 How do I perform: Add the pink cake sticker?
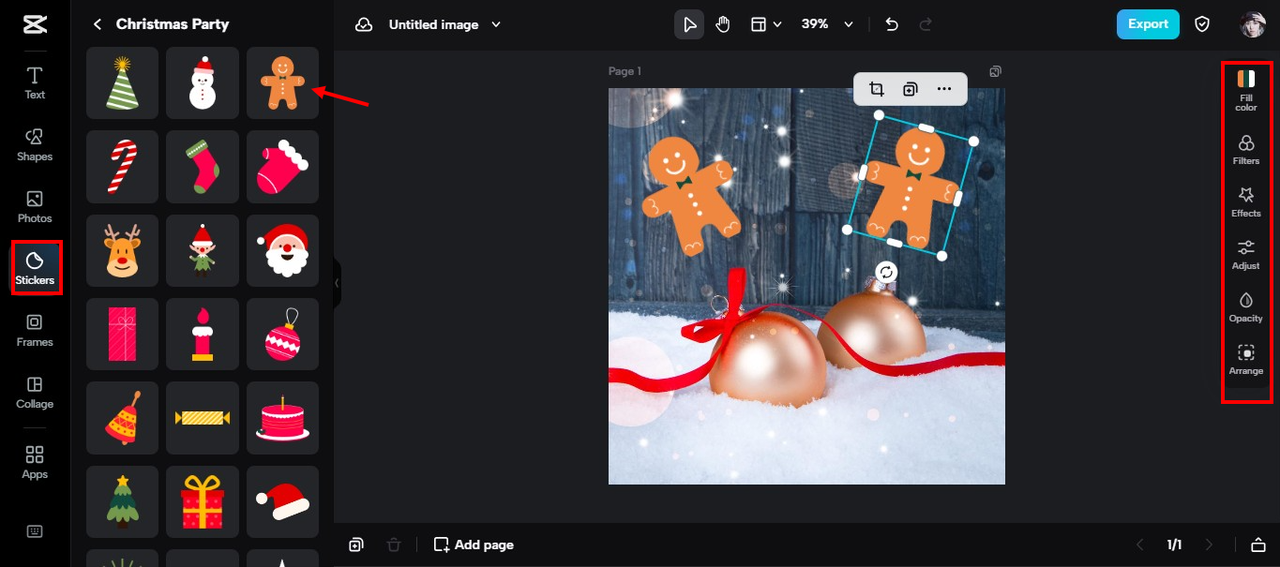click(283, 418)
